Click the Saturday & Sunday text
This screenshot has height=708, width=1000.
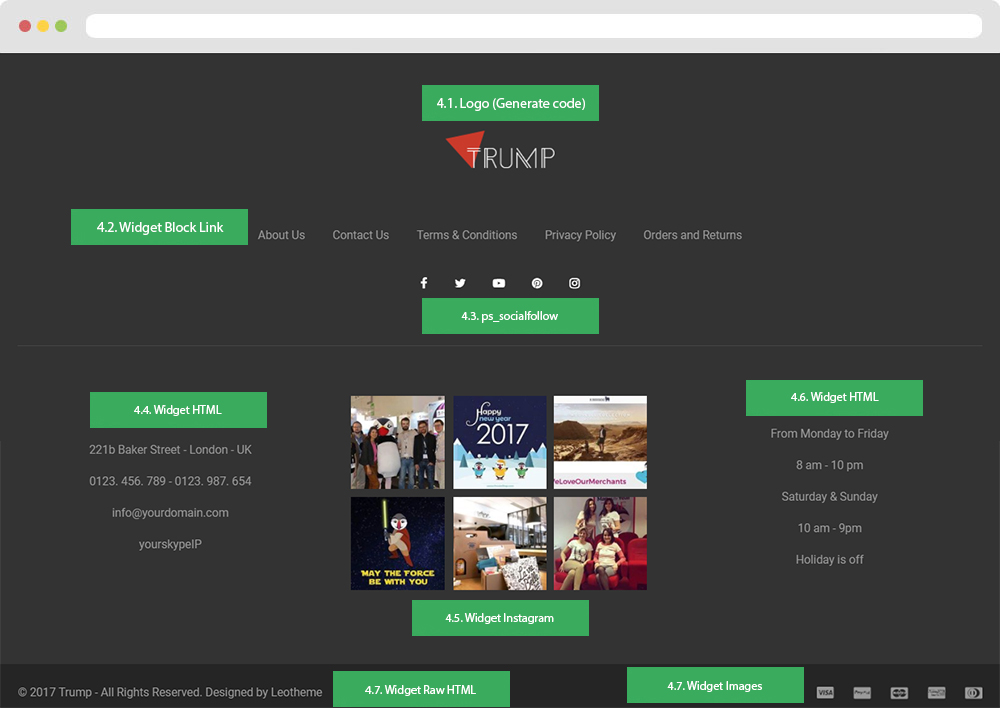click(830, 496)
